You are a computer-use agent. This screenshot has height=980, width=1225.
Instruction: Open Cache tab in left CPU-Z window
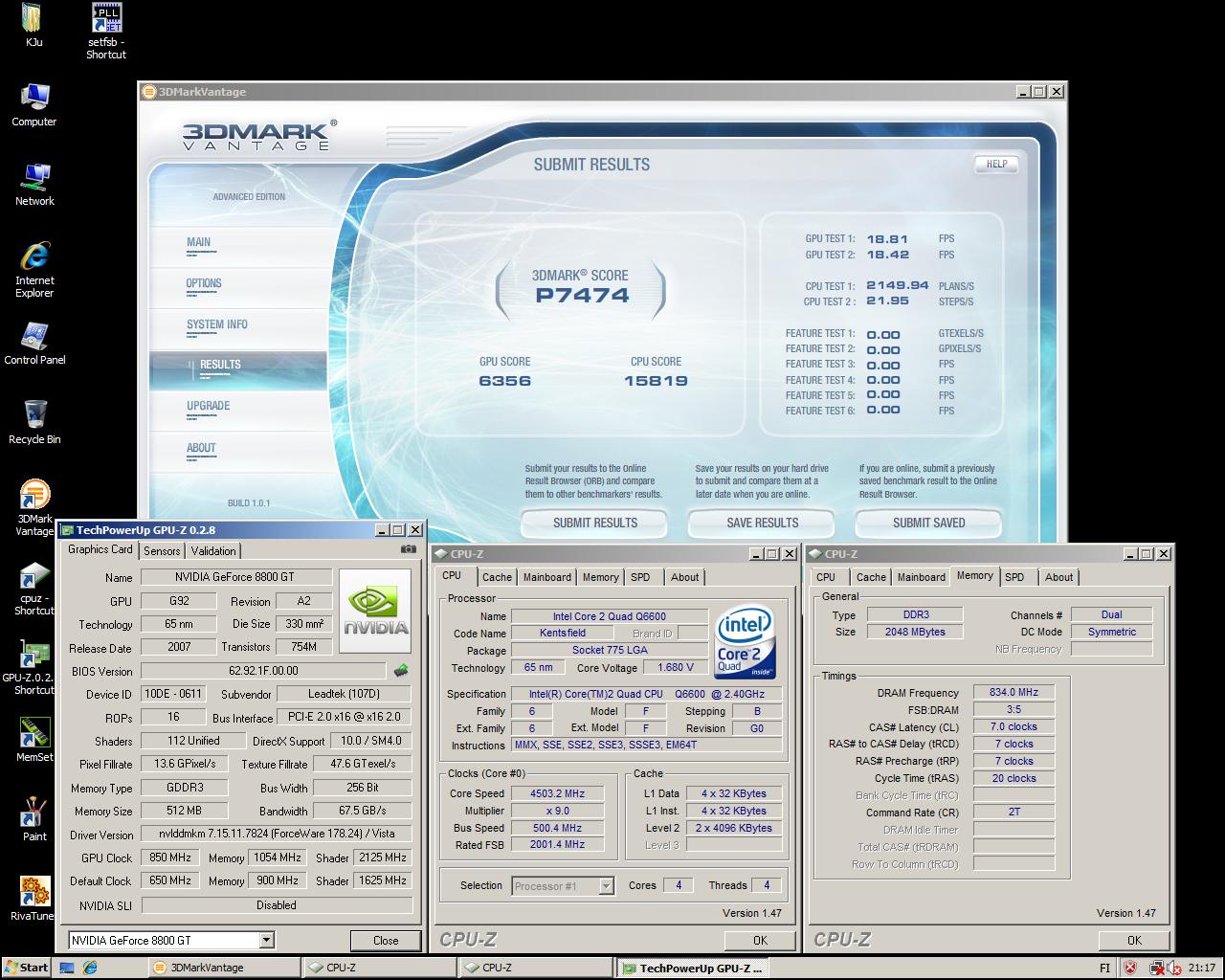pos(497,577)
